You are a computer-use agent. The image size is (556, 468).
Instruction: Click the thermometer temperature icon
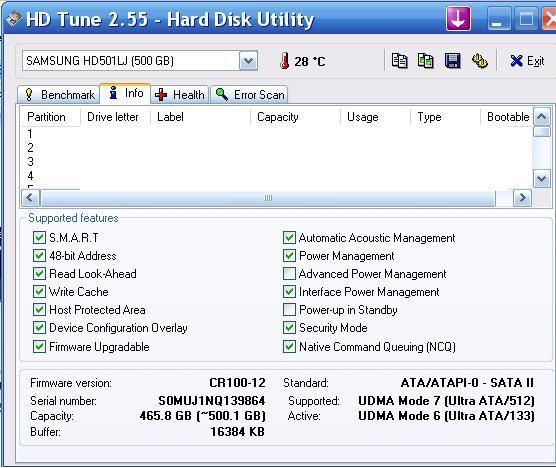tap(284, 61)
